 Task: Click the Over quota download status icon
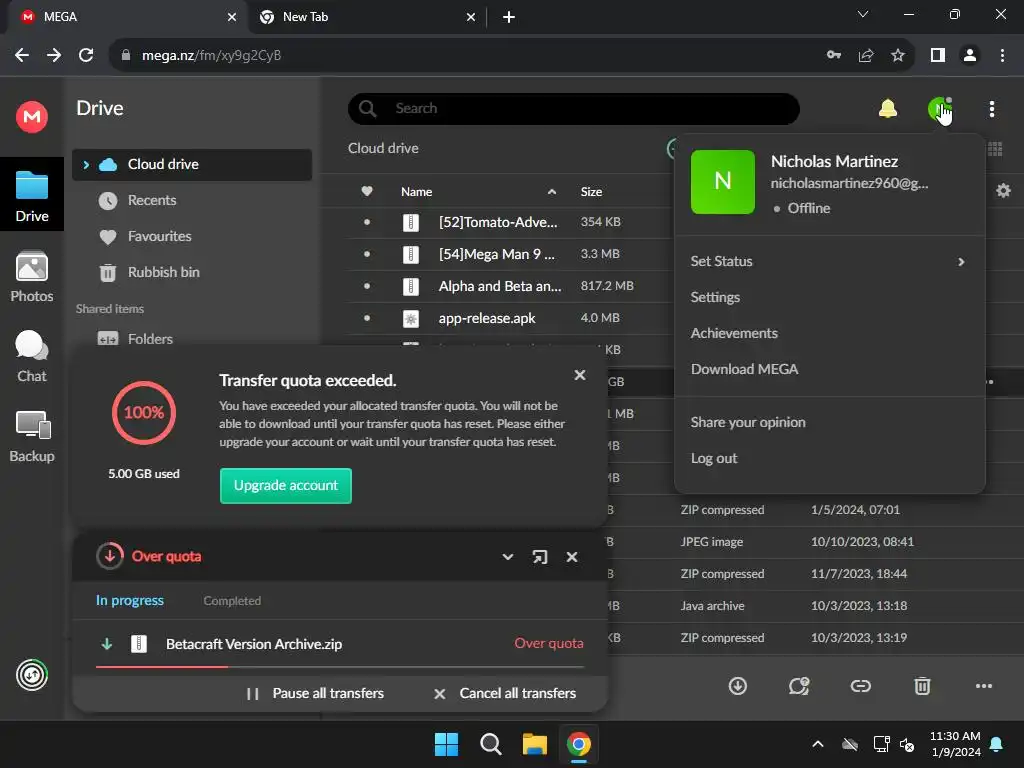coord(110,556)
